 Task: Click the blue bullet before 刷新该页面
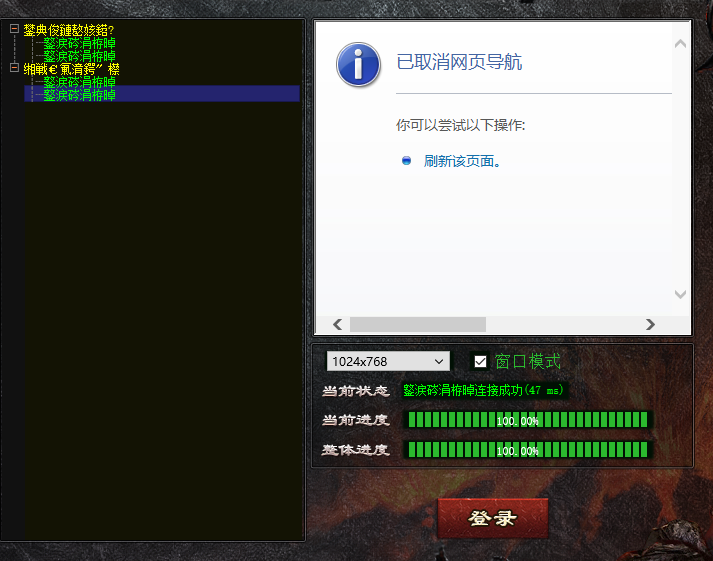click(x=407, y=160)
